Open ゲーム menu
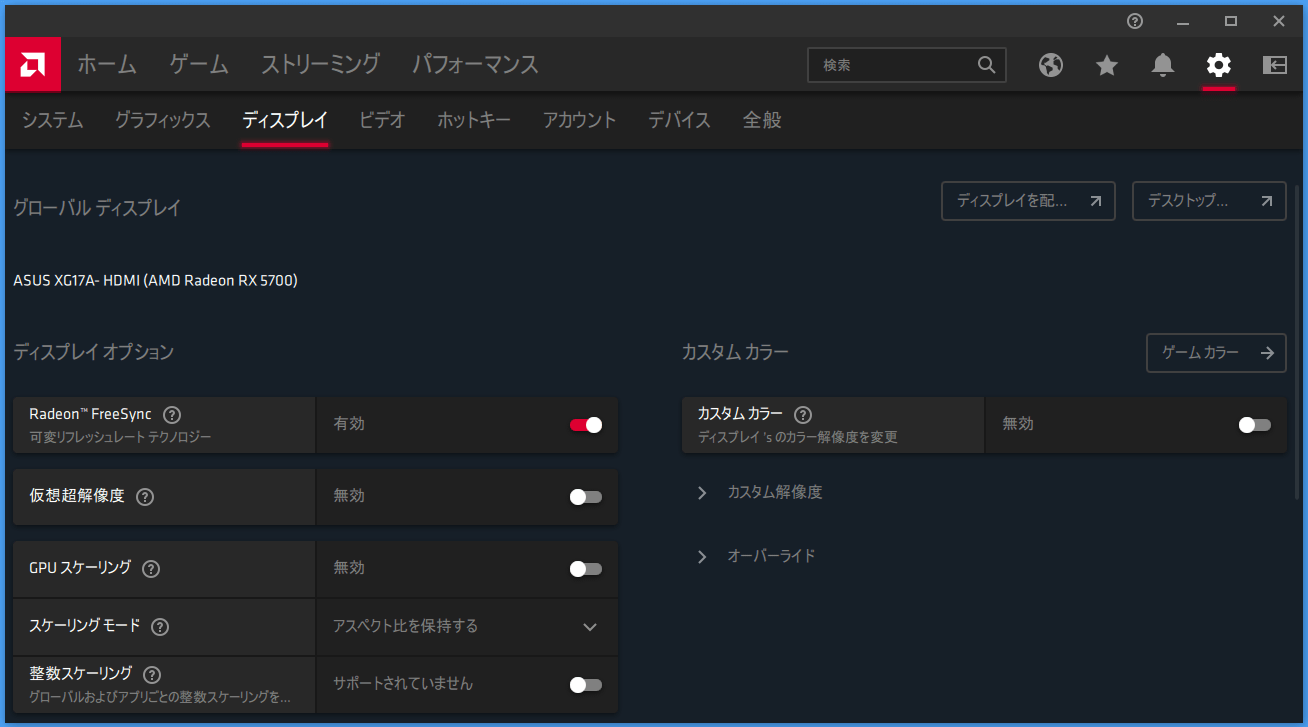Viewport: 1308px width, 727px height. pos(199,65)
